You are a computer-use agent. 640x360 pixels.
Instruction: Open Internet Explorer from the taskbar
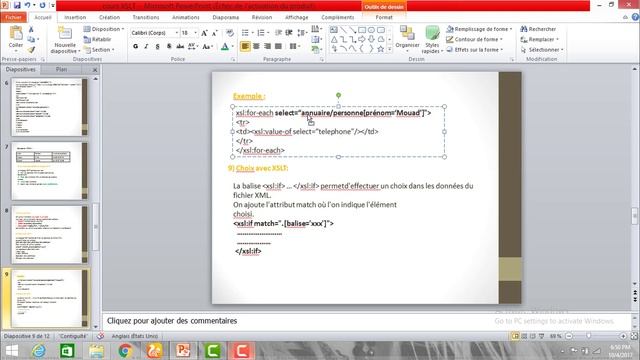(39, 351)
